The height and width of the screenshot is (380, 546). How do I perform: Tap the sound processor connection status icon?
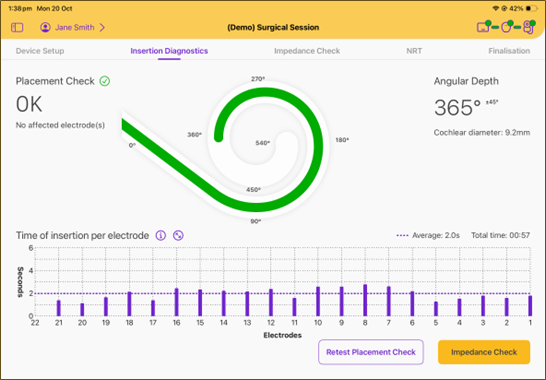529,27
